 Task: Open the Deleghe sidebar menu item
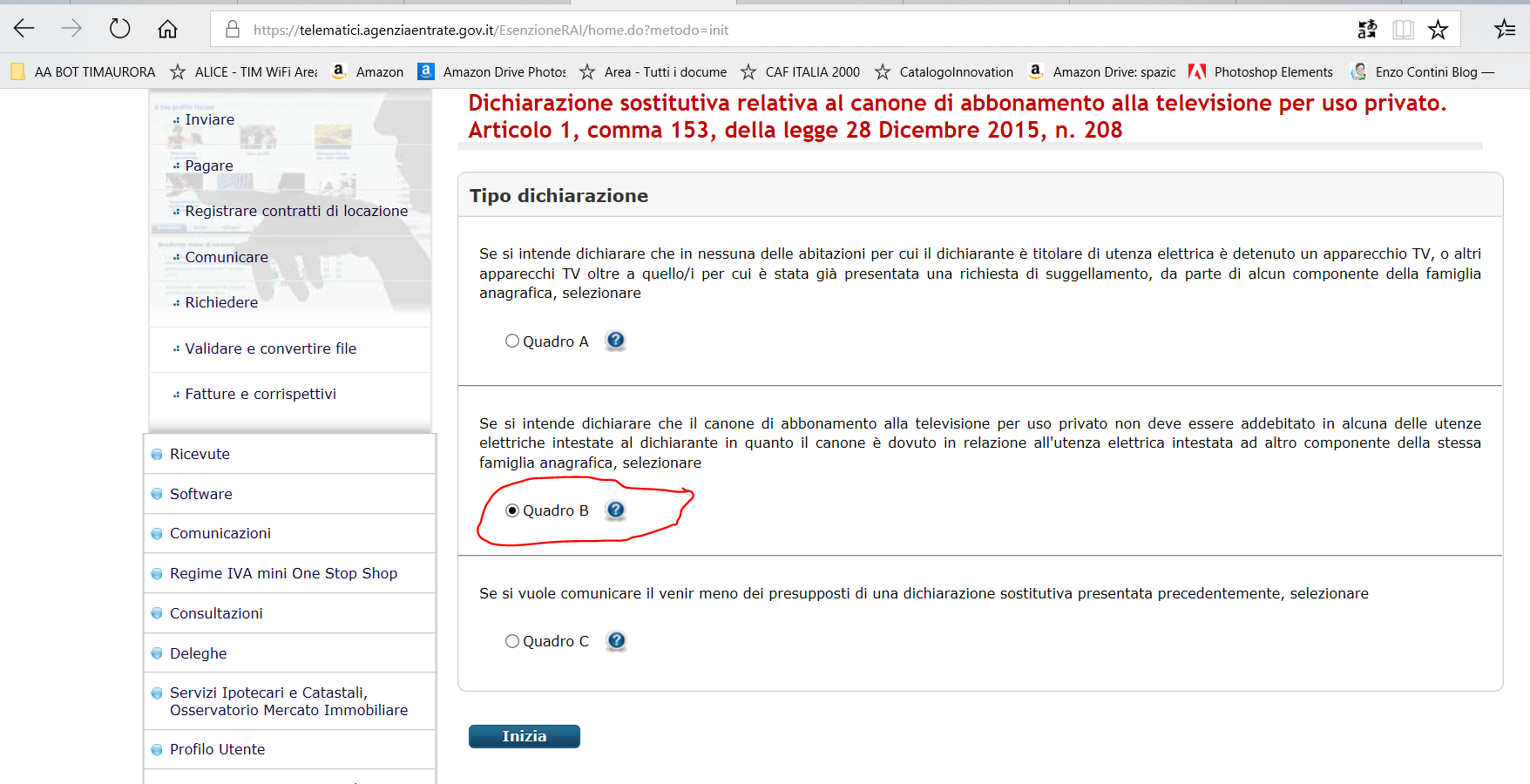tap(198, 653)
